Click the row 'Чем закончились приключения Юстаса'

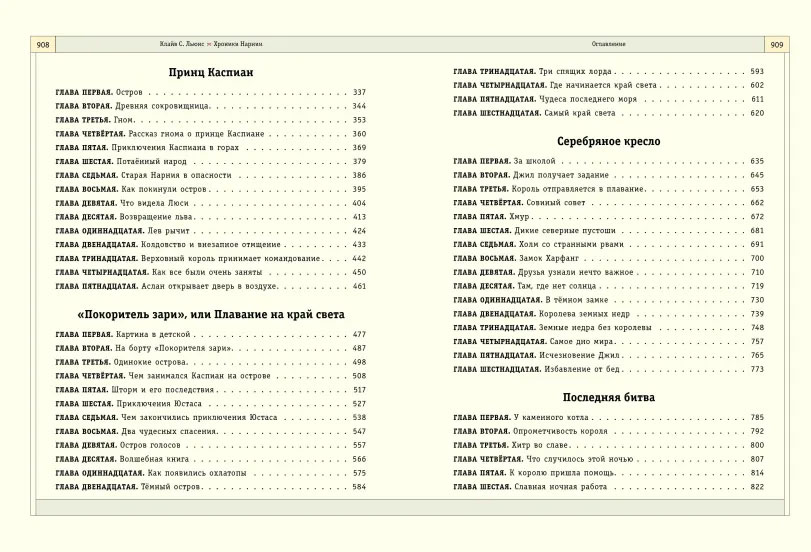tap(211, 417)
